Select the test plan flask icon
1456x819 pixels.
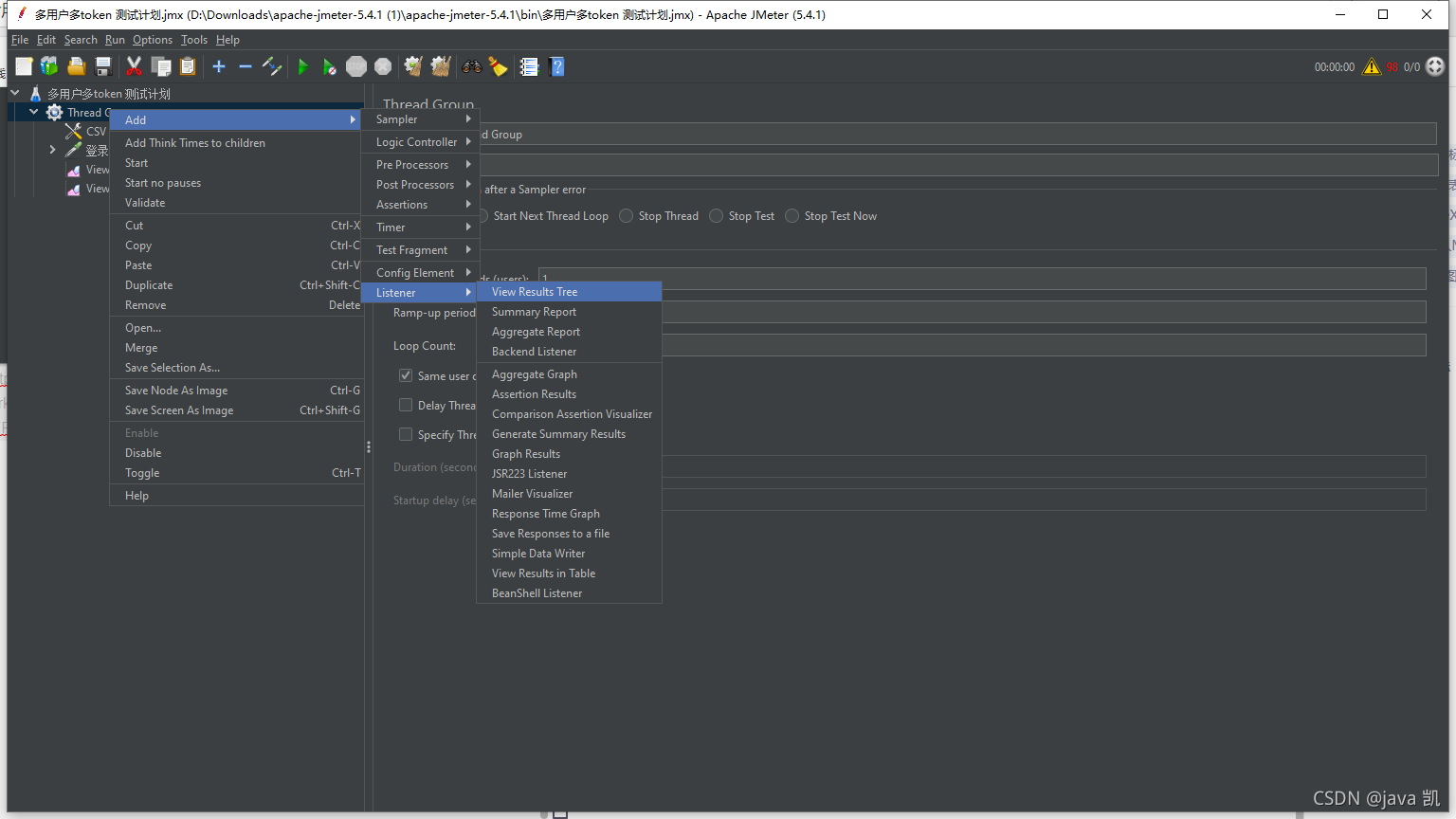point(35,93)
